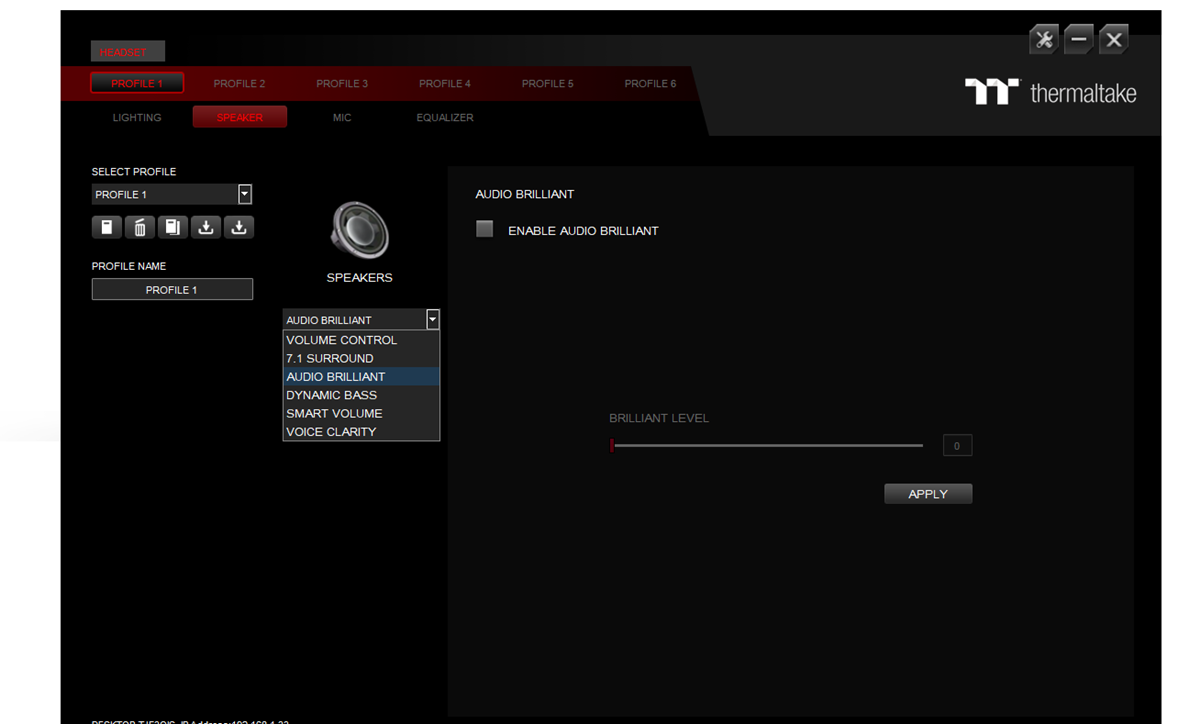This screenshot has height=724, width=1200.
Task: Click the Thermaltake logo
Action: (x=1050, y=93)
